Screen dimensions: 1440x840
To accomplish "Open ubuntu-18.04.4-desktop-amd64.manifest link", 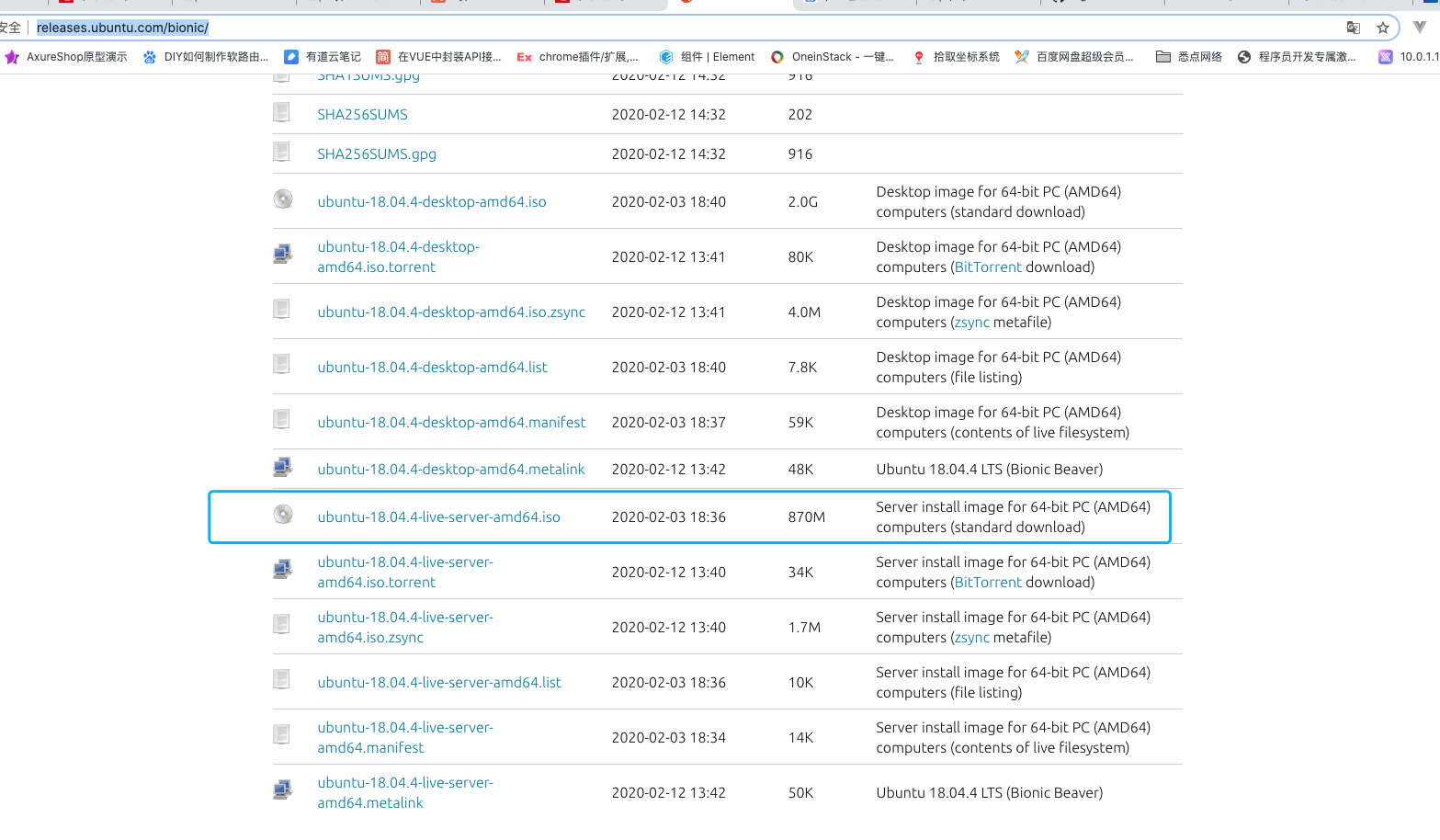I will pyautogui.click(x=451, y=423).
